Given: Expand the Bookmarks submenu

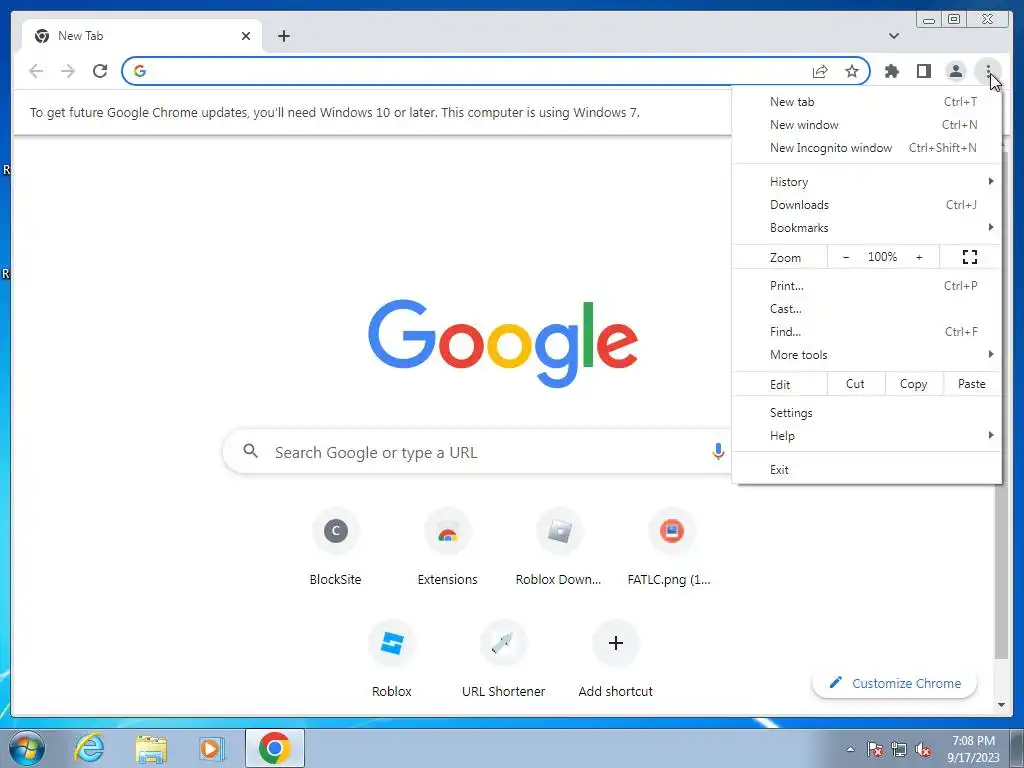Looking at the screenshot, I should point(867,227).
